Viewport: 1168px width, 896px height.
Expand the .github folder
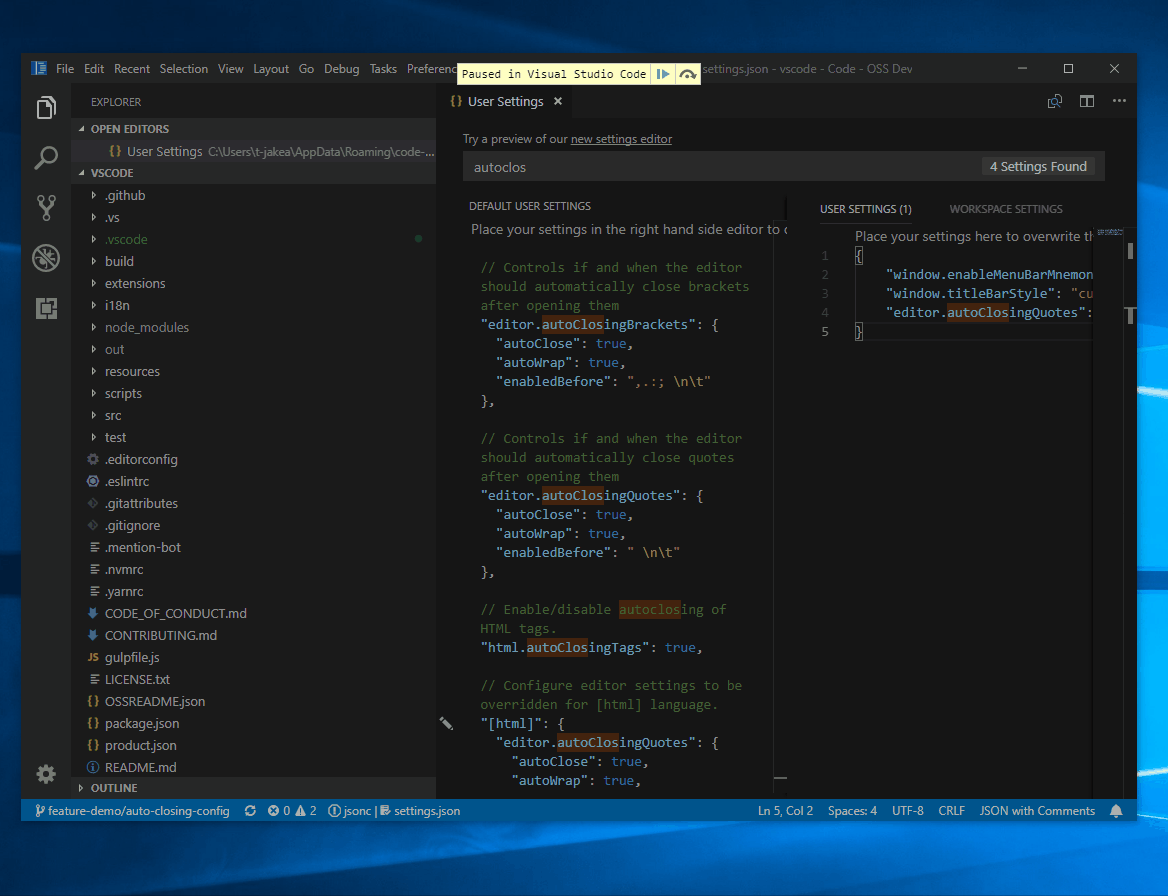pos(253,195)
